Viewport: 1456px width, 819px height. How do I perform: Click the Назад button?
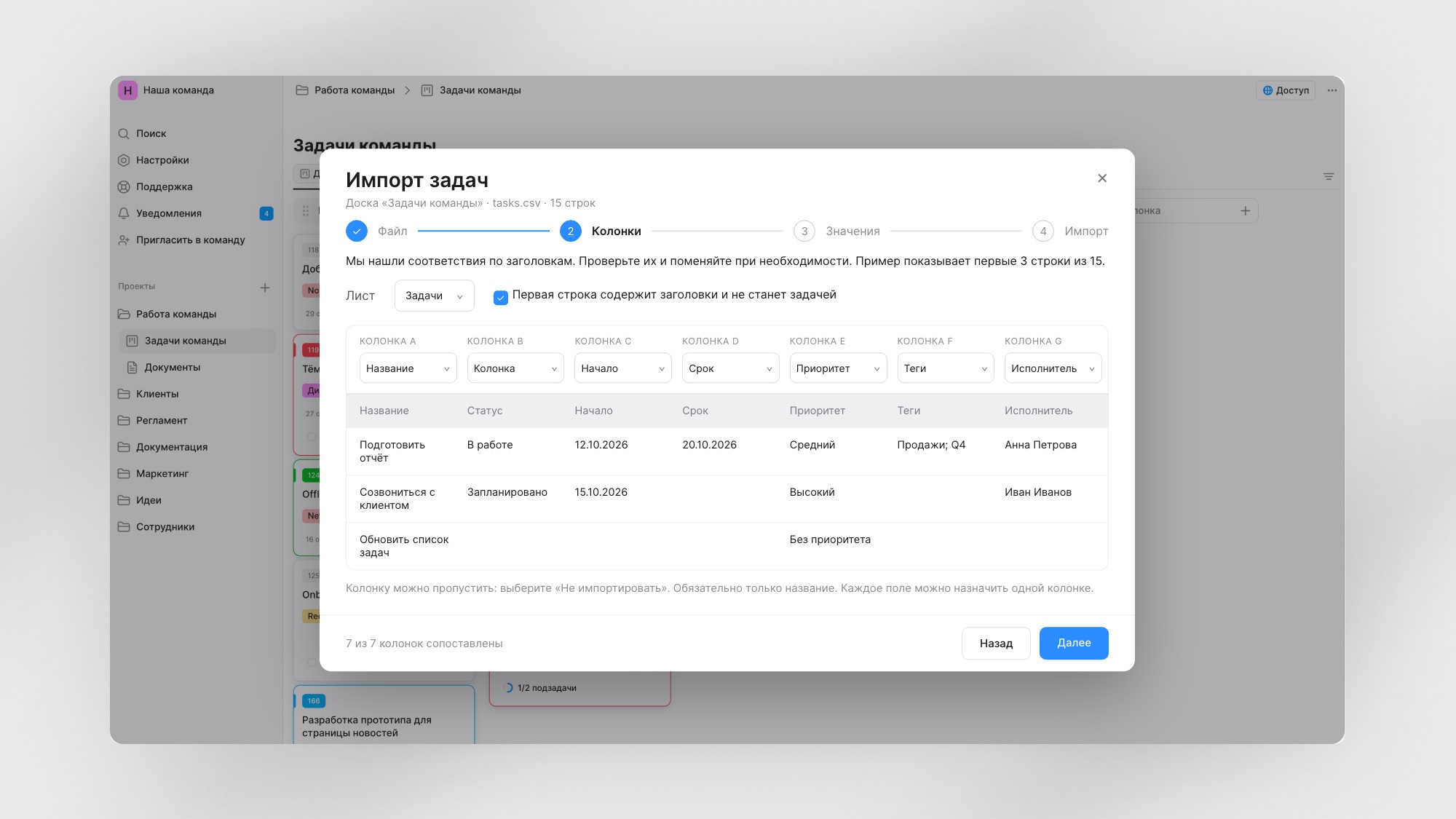tap(996, 644)
